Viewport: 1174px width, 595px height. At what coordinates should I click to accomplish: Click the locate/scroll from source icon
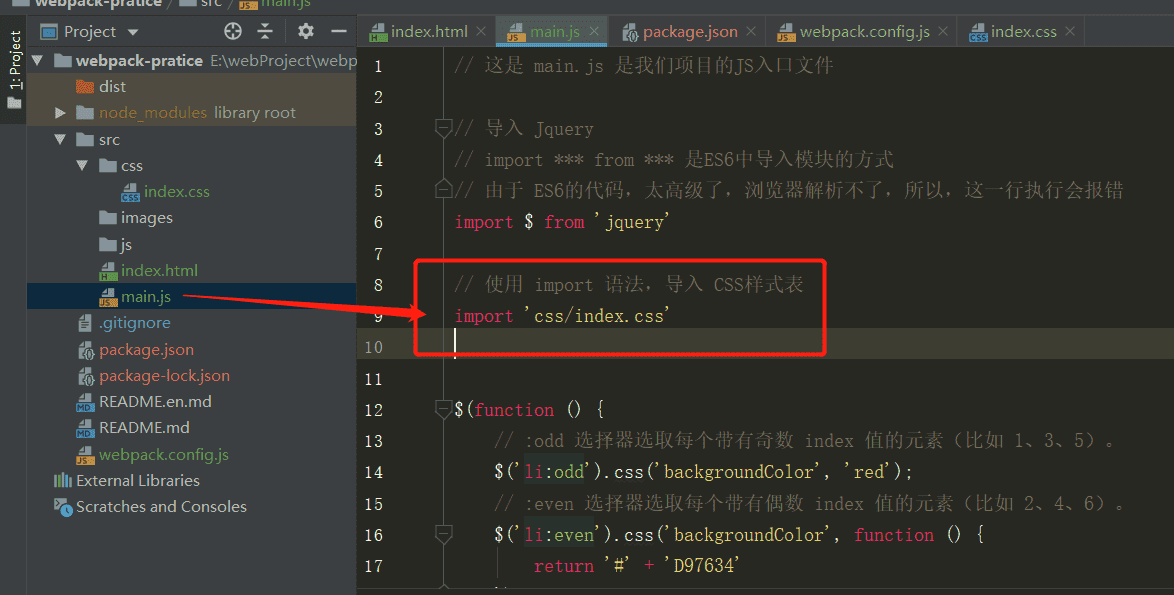233,31
